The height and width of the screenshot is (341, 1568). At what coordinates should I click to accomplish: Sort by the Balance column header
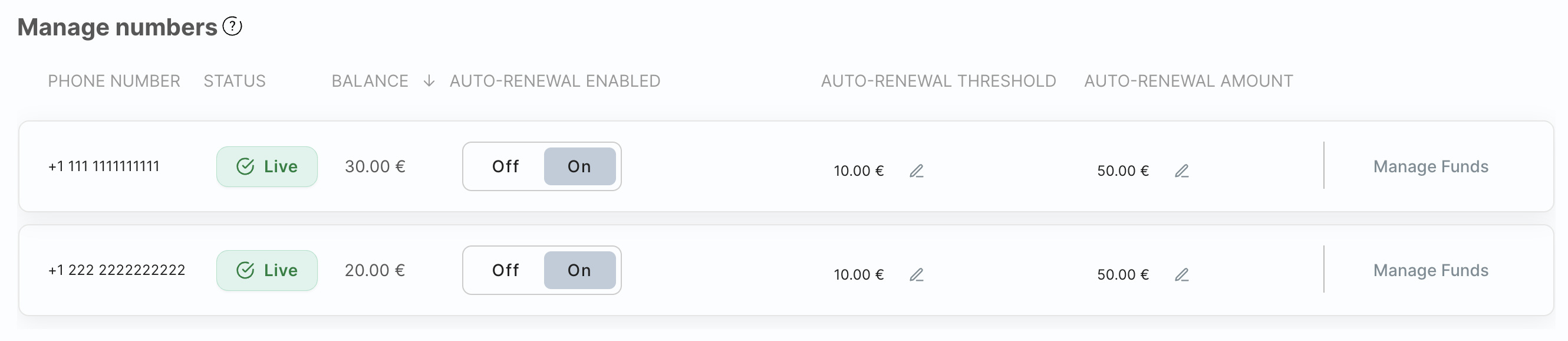coord(370,81)
